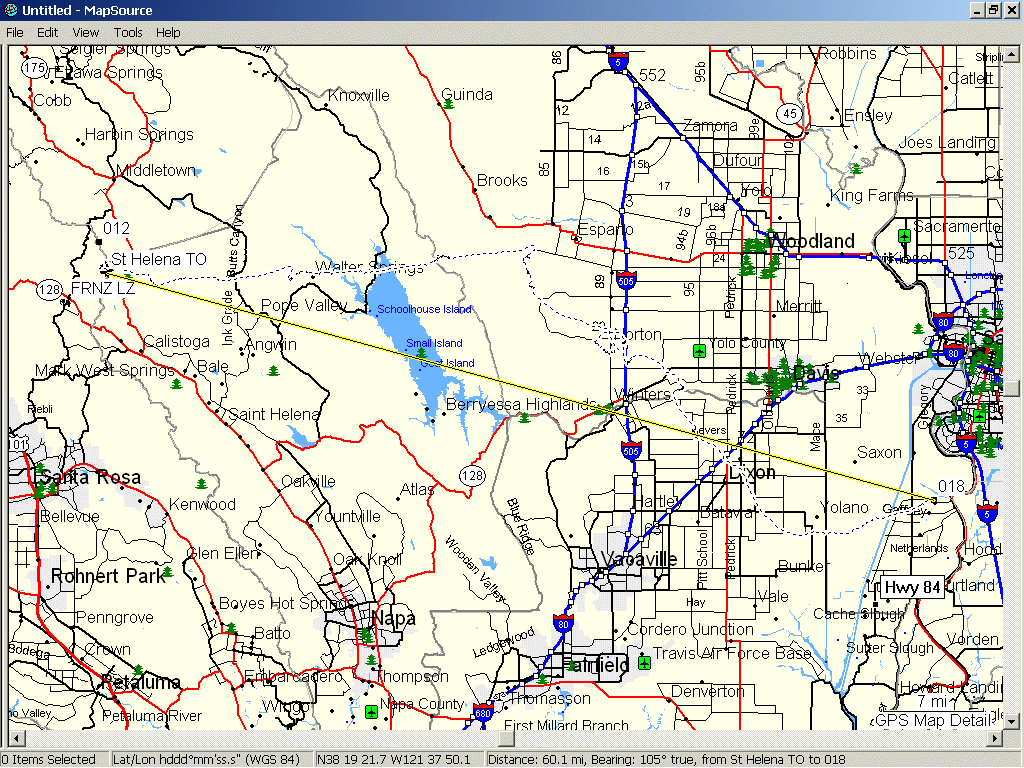Restore the MapSource window

pyautogui.click(x=993, y=10)
